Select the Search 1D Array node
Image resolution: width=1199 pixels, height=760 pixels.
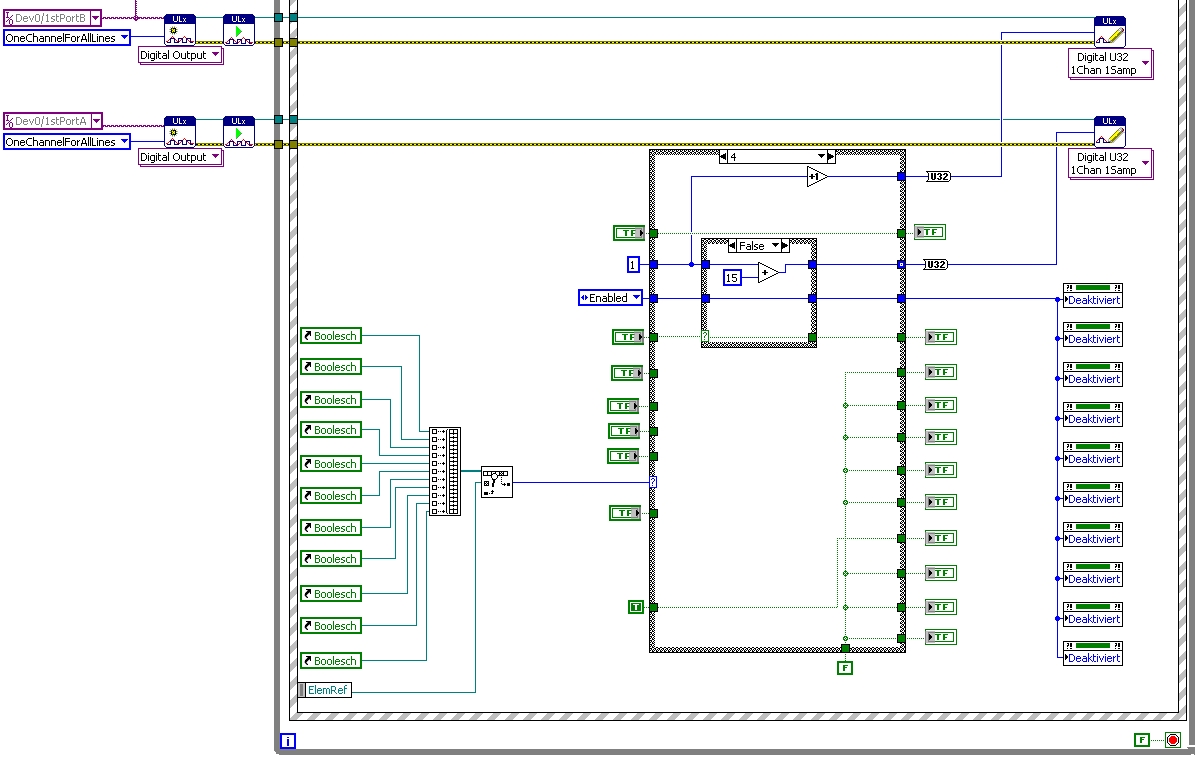tap(497, 482)
